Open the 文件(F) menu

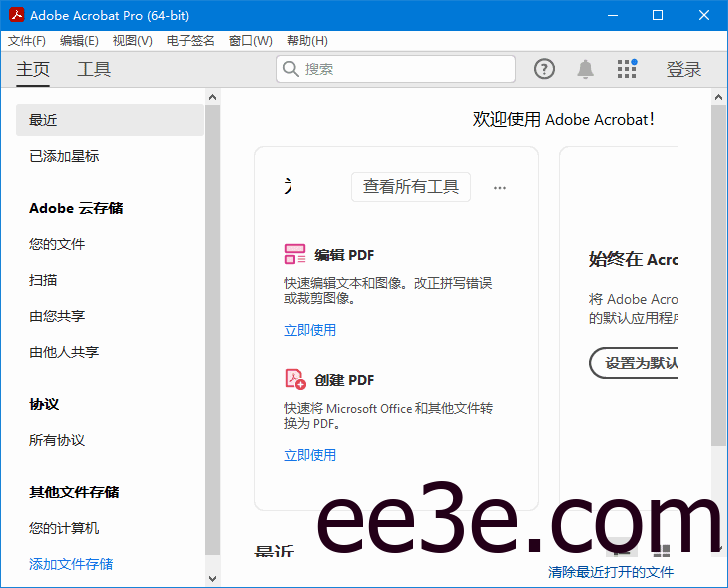coord(27,41)
